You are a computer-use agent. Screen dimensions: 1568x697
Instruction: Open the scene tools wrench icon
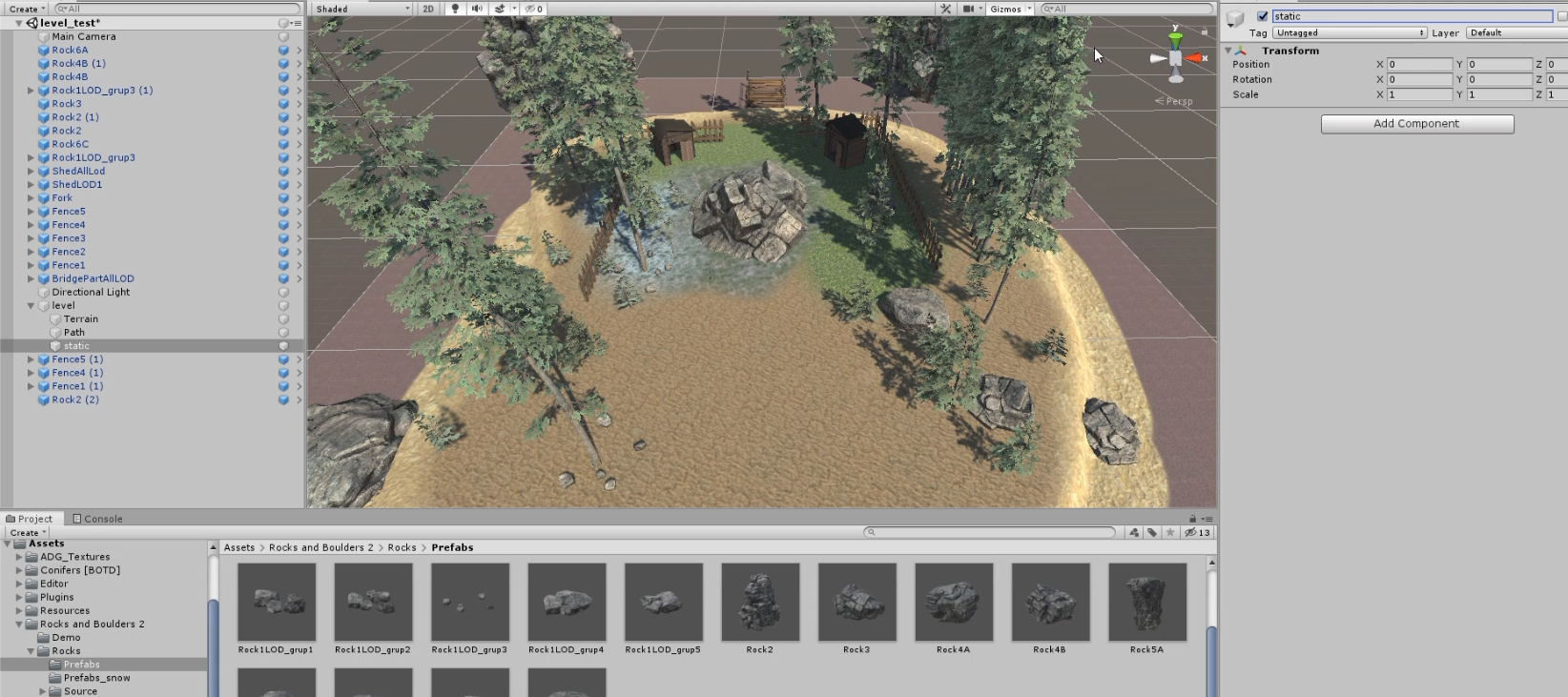click(946, 9)
